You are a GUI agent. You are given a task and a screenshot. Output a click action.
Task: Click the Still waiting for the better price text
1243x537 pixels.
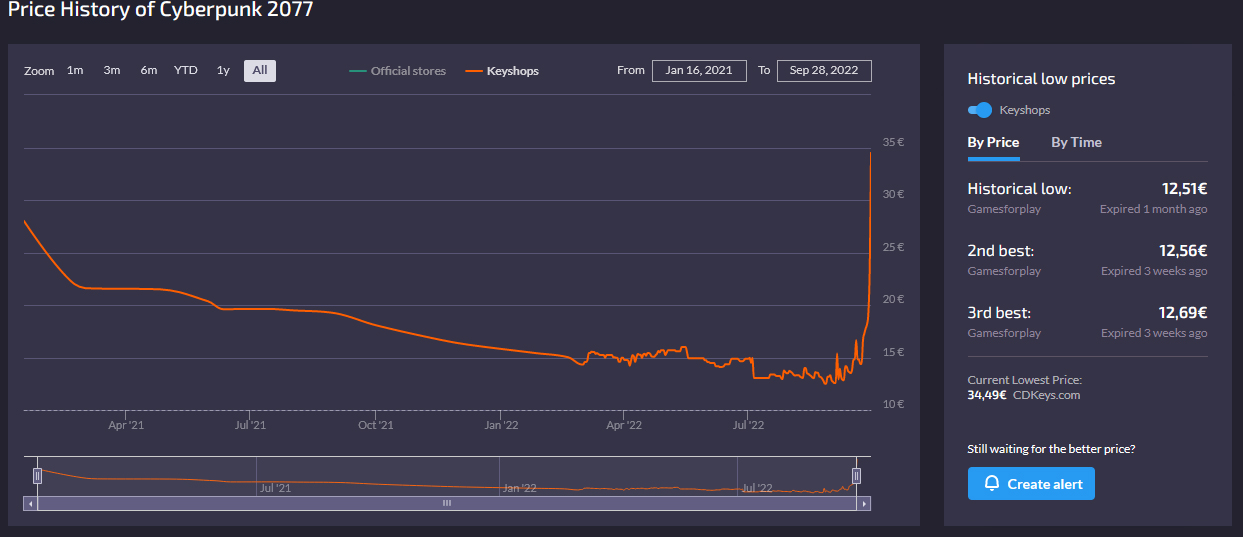click(x=1051, y=449)
